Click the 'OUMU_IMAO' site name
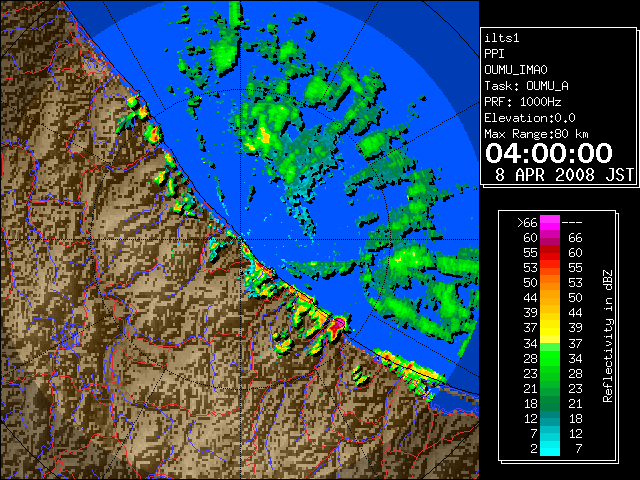Viewport: 640px width, 480px height. pos(516,70)
